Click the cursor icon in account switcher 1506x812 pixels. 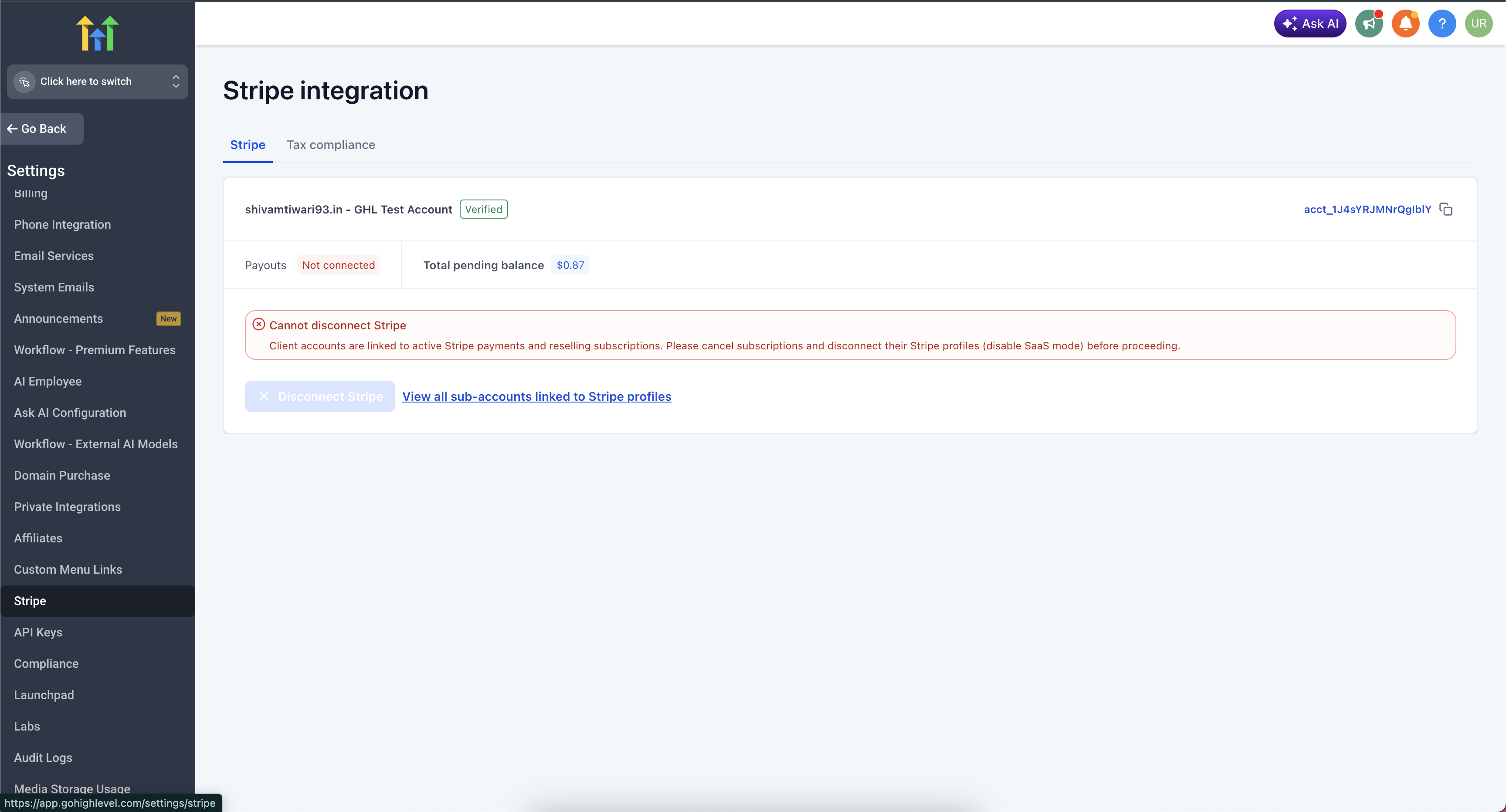point(24,82)
